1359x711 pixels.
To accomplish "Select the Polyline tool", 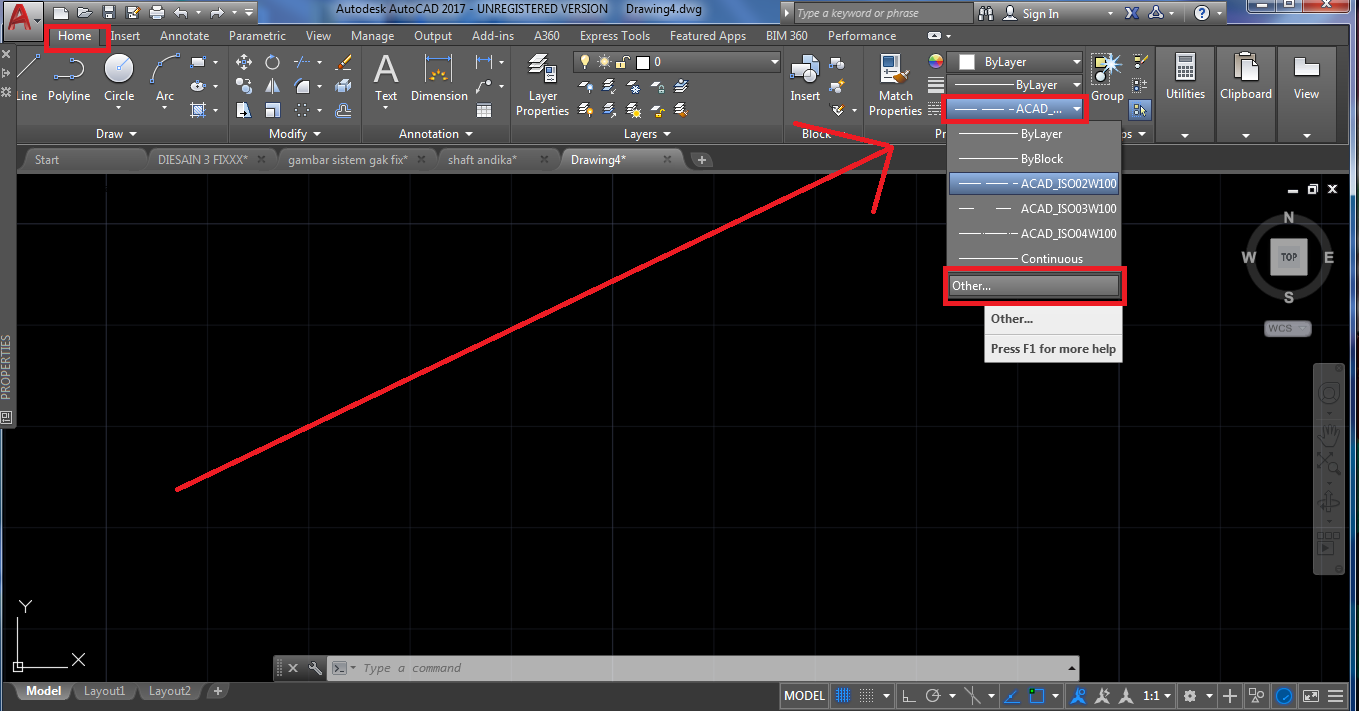I will [x=68, y=78].
